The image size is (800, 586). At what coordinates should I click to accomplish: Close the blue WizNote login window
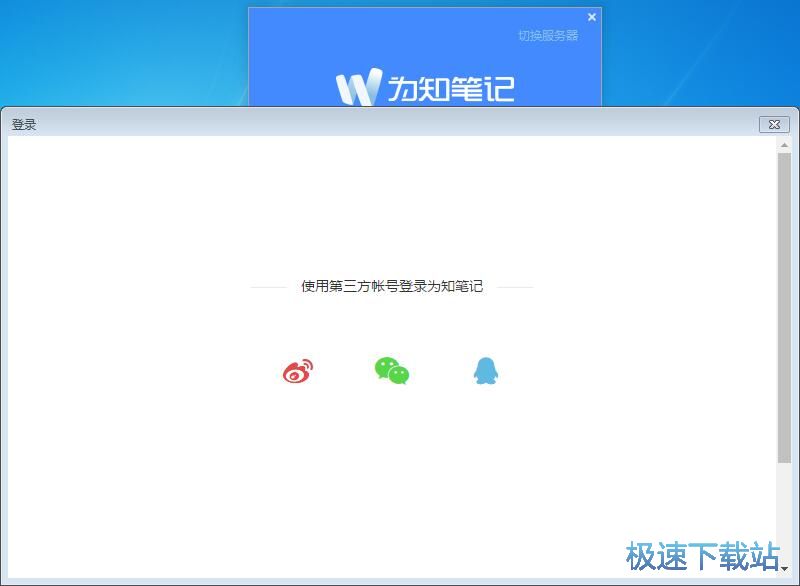pos(592,17)
